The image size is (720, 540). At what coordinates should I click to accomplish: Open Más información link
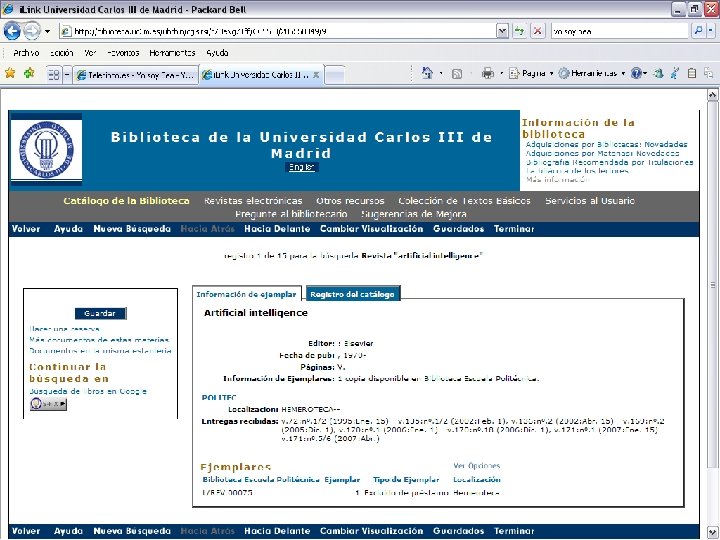tap(557, 180)
